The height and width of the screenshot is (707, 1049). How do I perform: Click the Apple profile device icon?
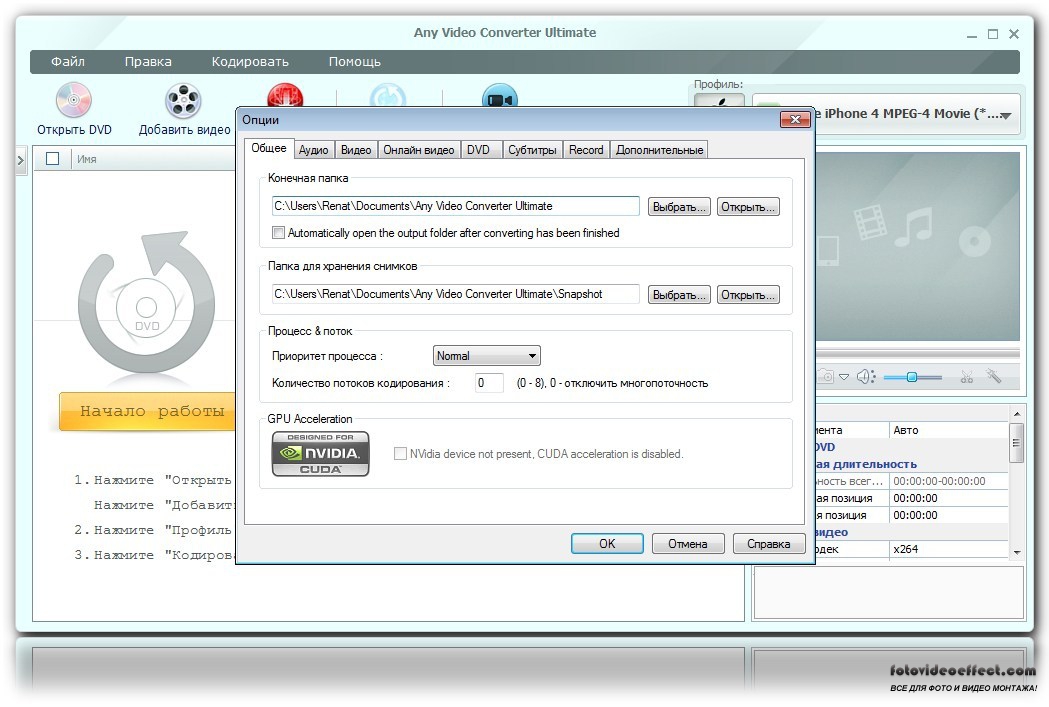pyautogui.click(x=719, y=102)
